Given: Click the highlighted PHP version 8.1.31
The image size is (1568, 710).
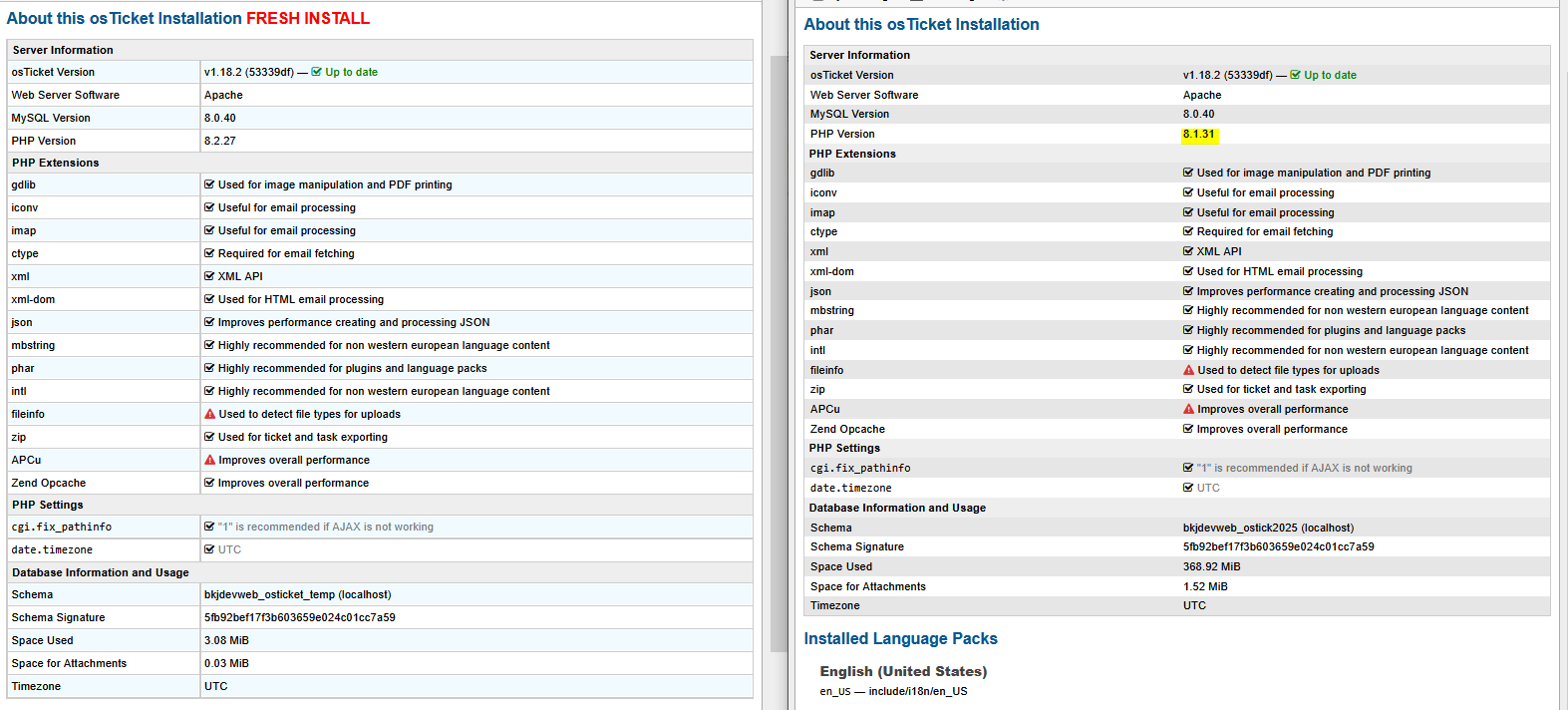Looking at the screenshot, I should 1199,134.
